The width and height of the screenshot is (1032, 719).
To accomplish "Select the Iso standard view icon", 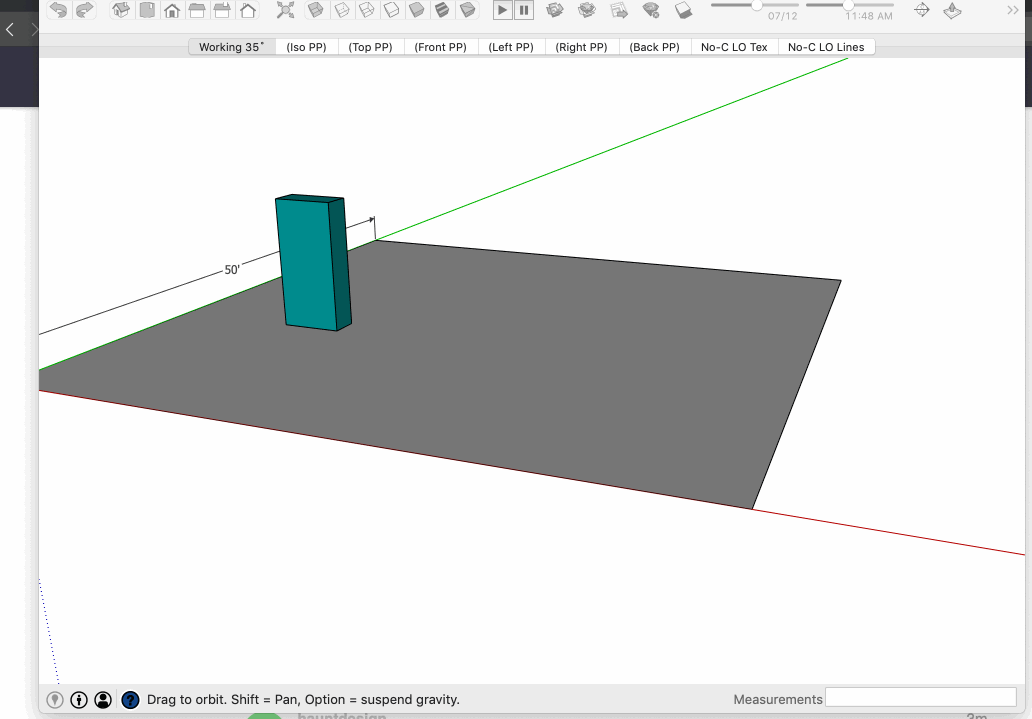I will pos(121,10).
